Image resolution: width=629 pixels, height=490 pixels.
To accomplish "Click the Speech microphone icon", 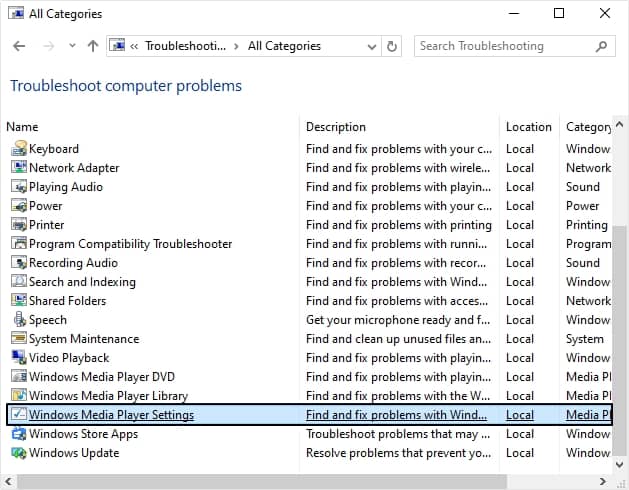I will [18, 319].
